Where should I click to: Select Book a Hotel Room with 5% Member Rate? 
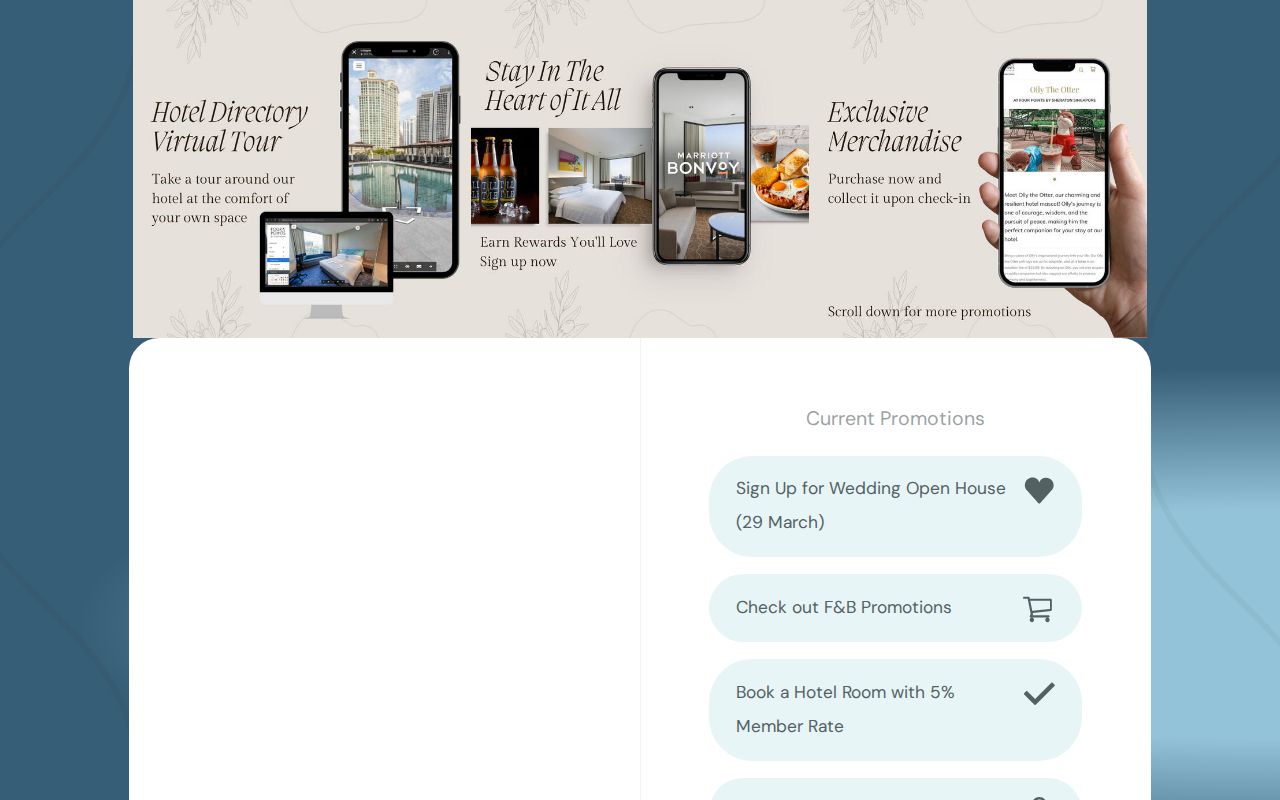pyautogui.click(x=895, y=710)
